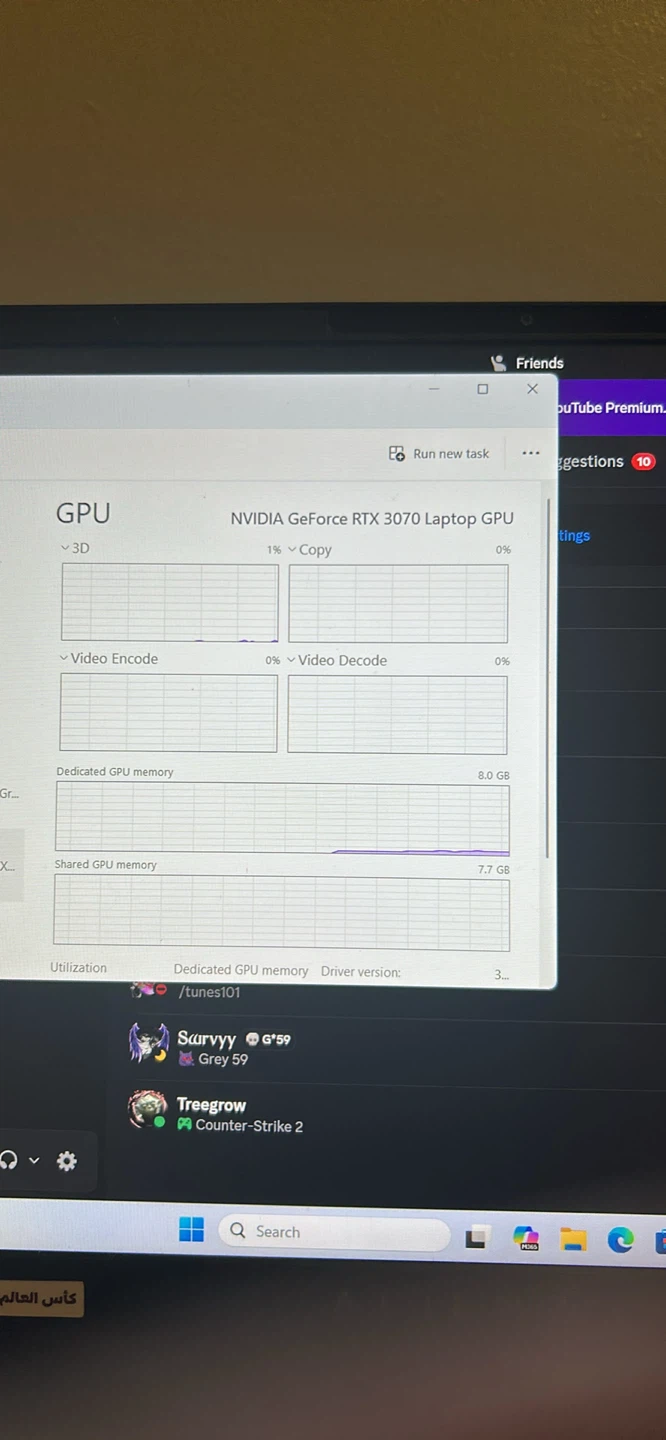
Task: Click inside the Video Decode graph
Action: [397, 714]
